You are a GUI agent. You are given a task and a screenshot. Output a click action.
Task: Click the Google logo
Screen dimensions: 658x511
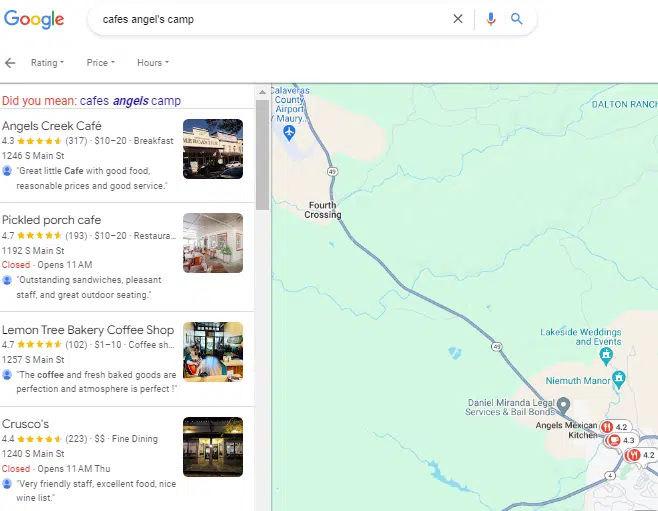pos(34,19)
